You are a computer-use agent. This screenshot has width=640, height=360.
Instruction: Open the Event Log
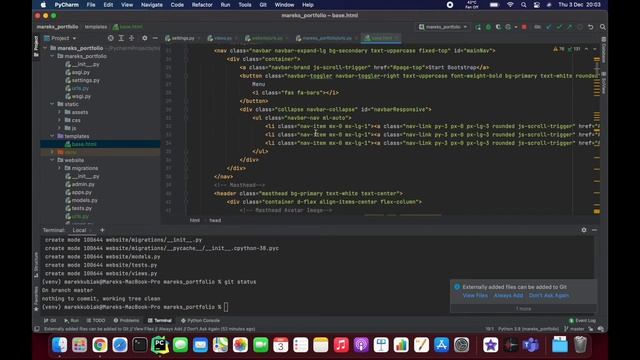(582, 320)
